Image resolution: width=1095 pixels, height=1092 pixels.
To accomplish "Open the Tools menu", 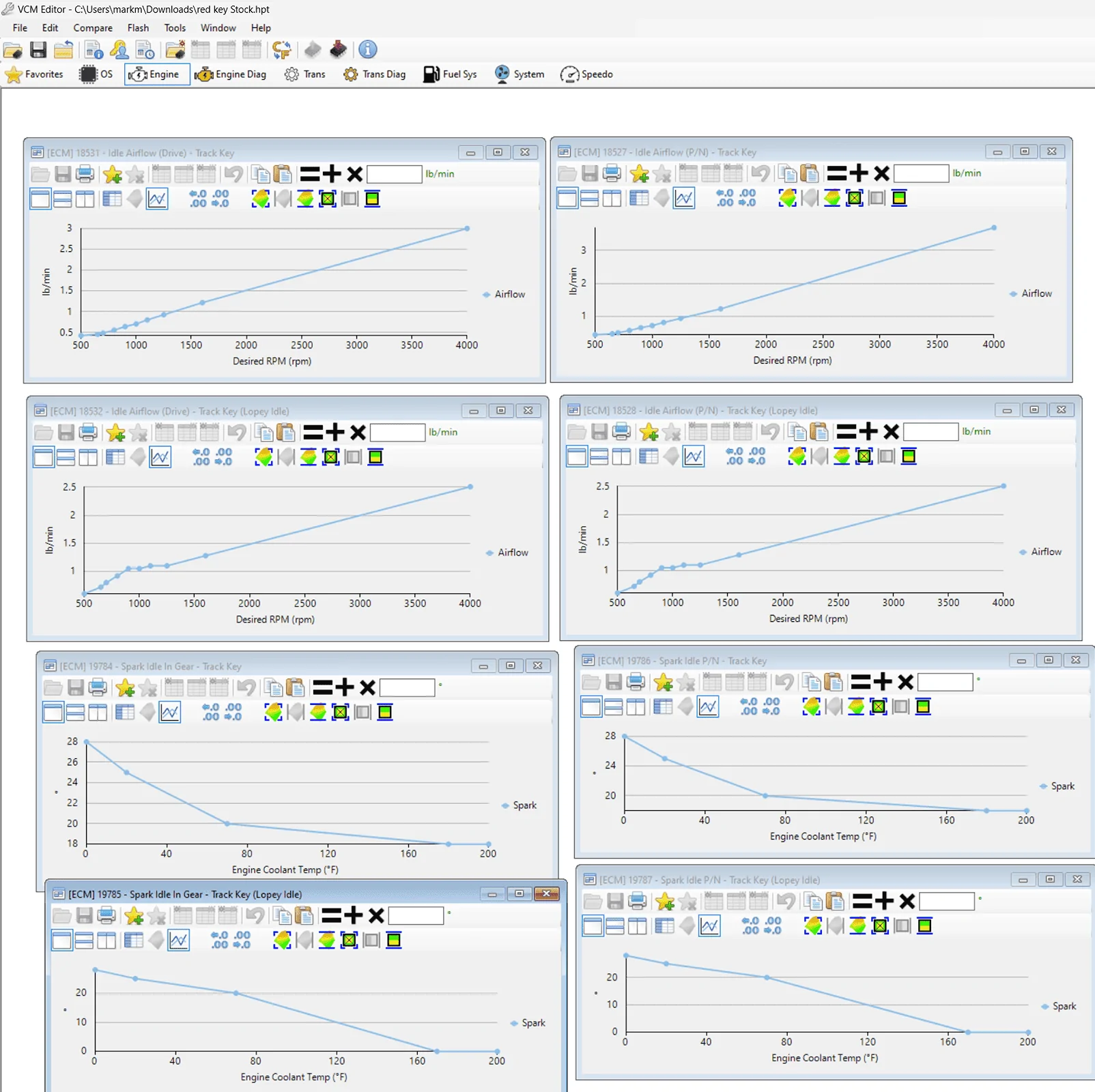I will point(175,28).
